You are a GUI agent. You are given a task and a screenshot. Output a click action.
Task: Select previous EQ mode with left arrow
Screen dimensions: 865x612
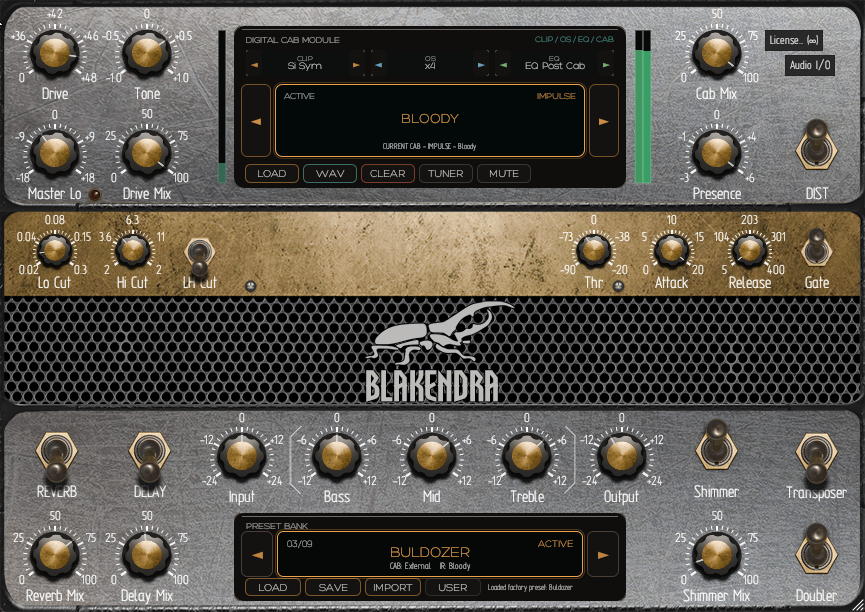(503, 65)
